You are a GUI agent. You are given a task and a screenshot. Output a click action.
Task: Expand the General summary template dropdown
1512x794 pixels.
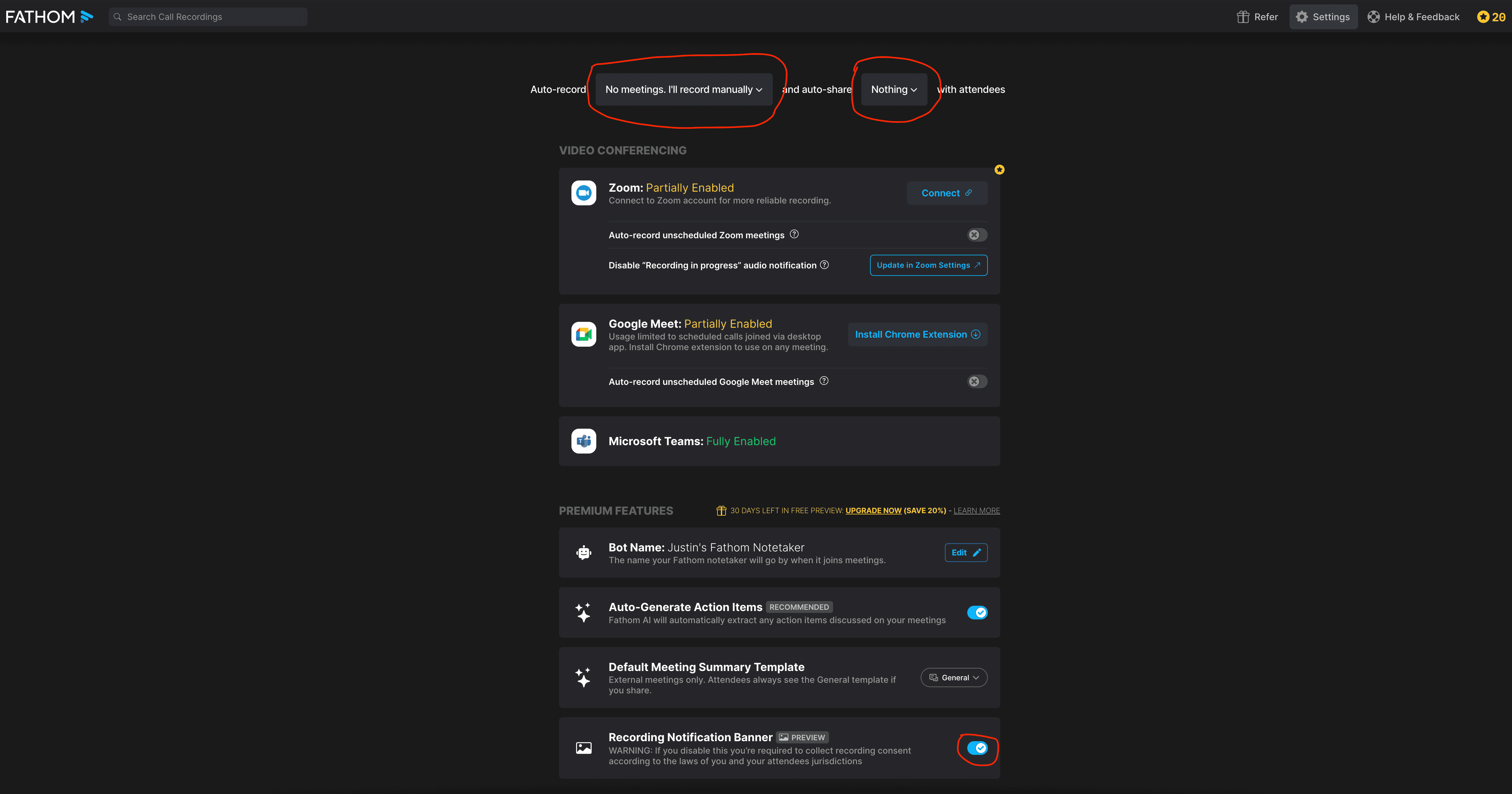954,678
